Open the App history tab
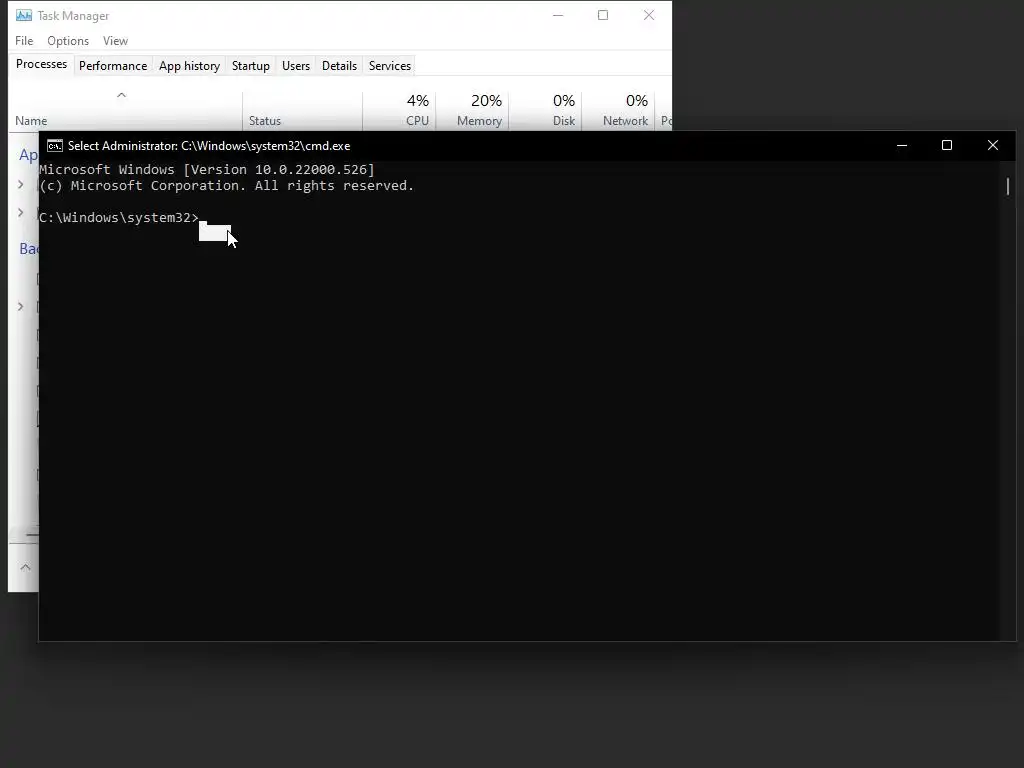This screenshot has width=1024, height=768. click(189, 66)
